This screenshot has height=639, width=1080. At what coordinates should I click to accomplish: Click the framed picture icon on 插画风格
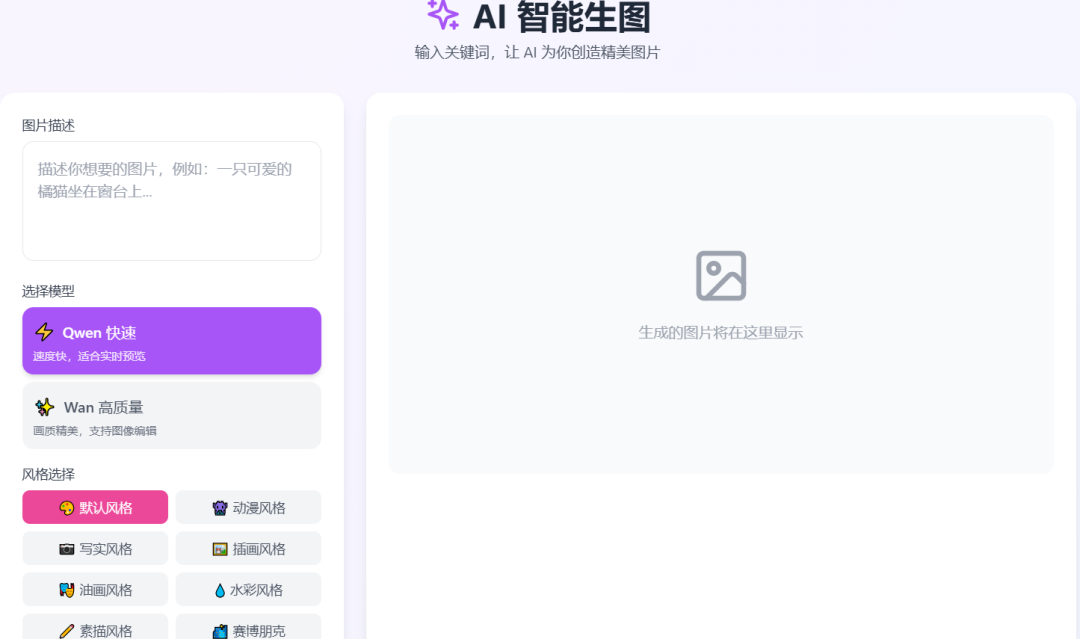click(220, 549)
